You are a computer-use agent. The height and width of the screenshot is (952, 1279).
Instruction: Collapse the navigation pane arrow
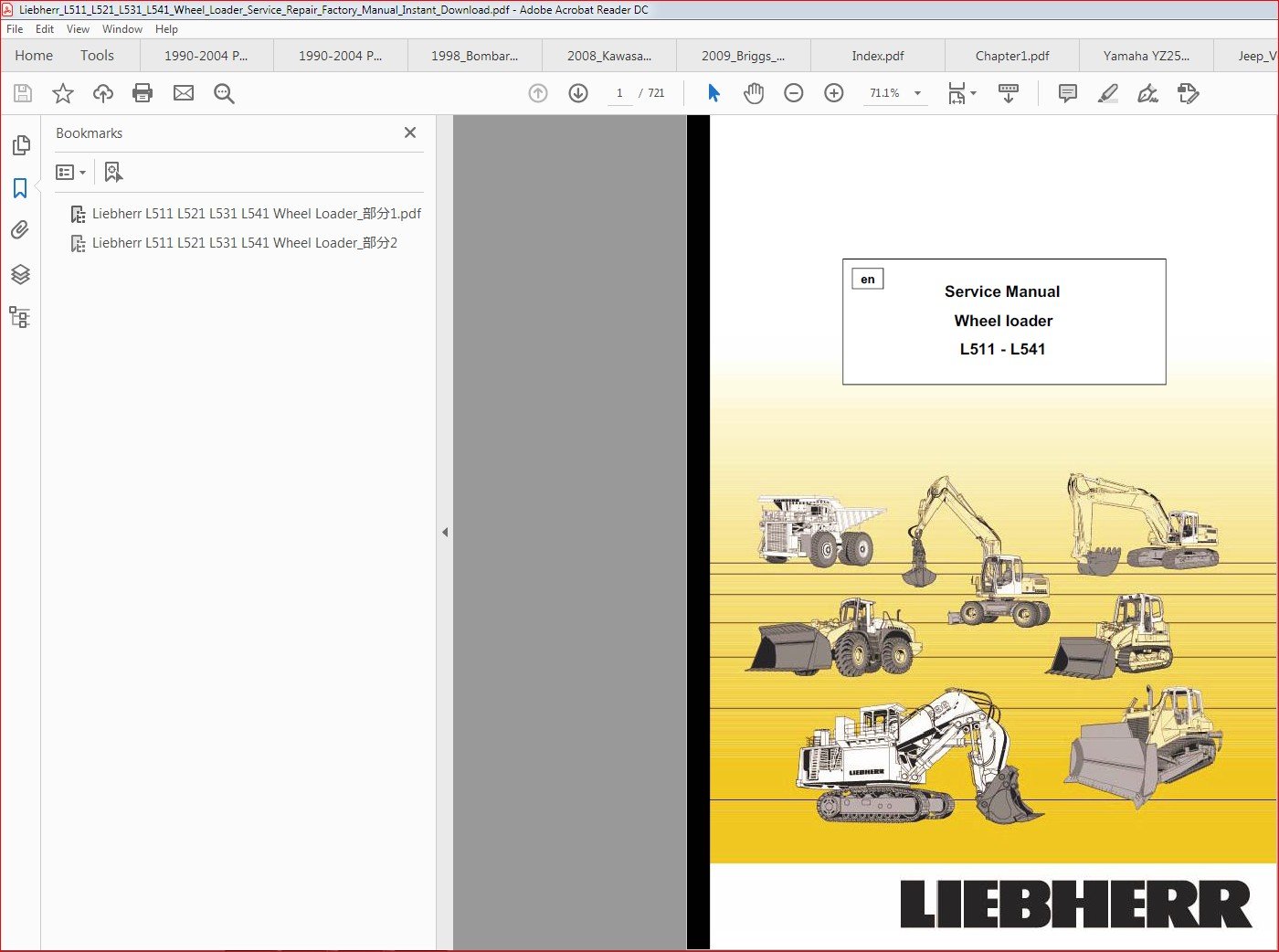coord(445,532)
